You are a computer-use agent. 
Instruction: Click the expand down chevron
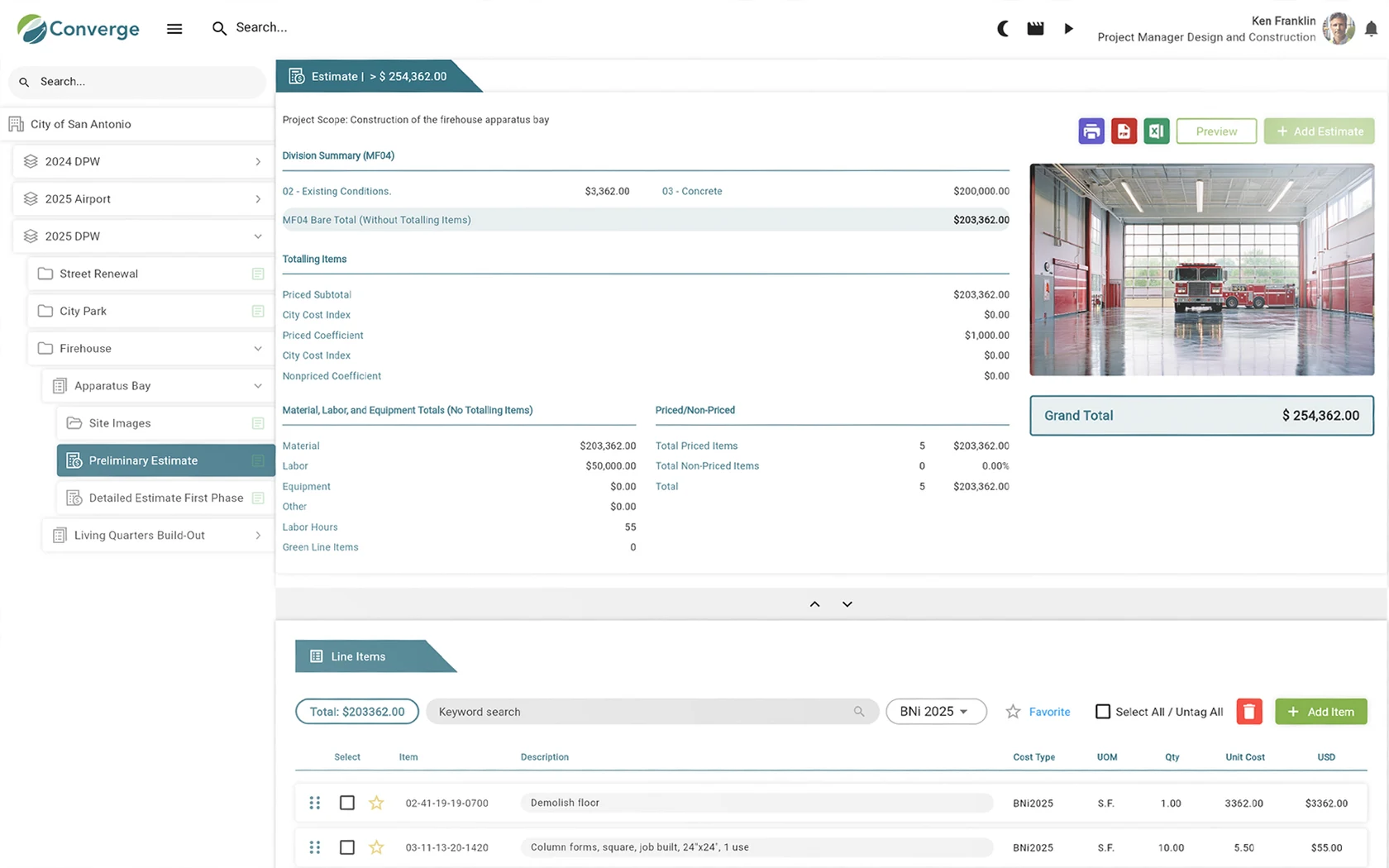[x=847, y=604]
